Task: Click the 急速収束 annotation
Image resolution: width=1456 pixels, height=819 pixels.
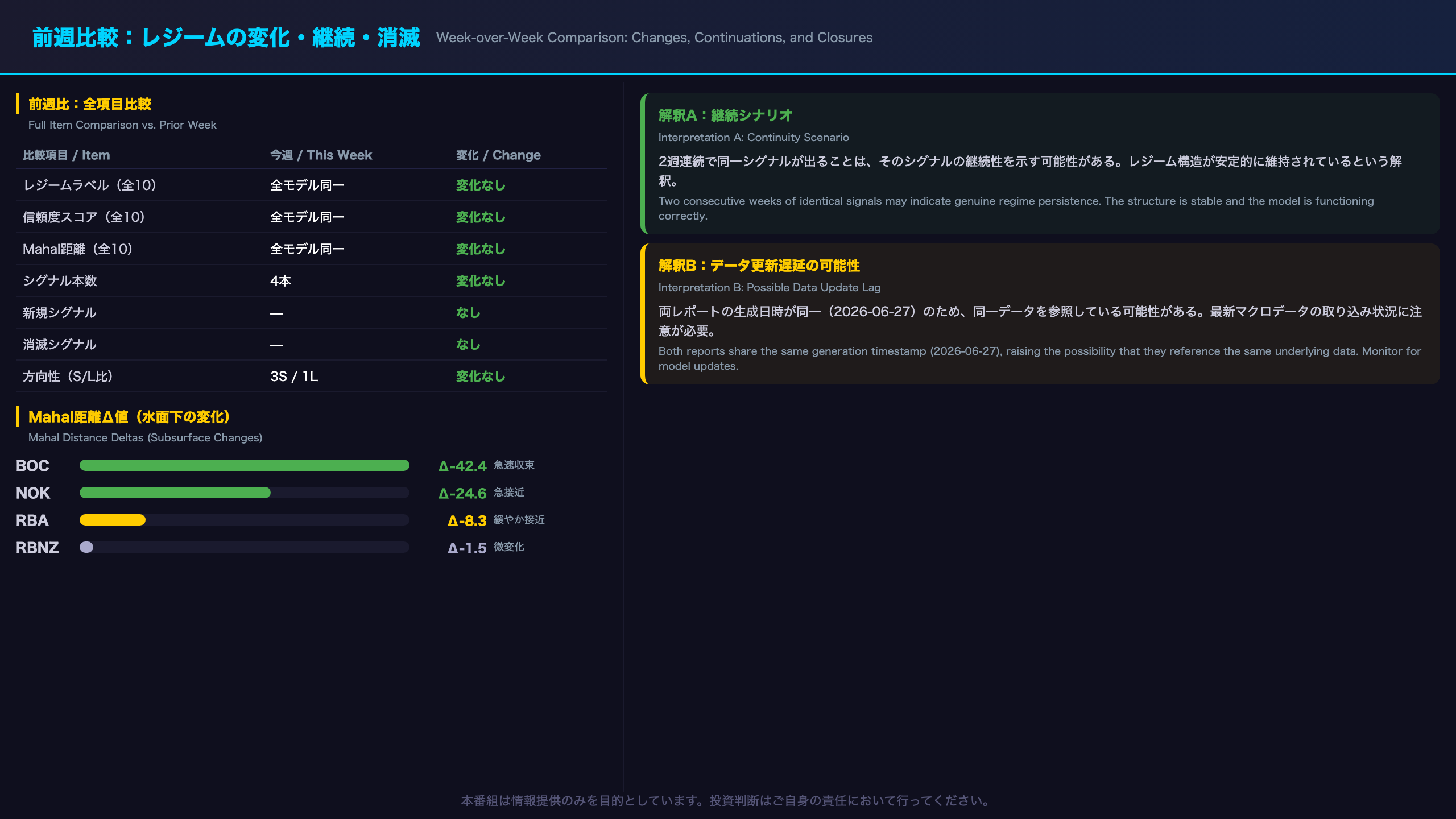Action: (514, 465)
